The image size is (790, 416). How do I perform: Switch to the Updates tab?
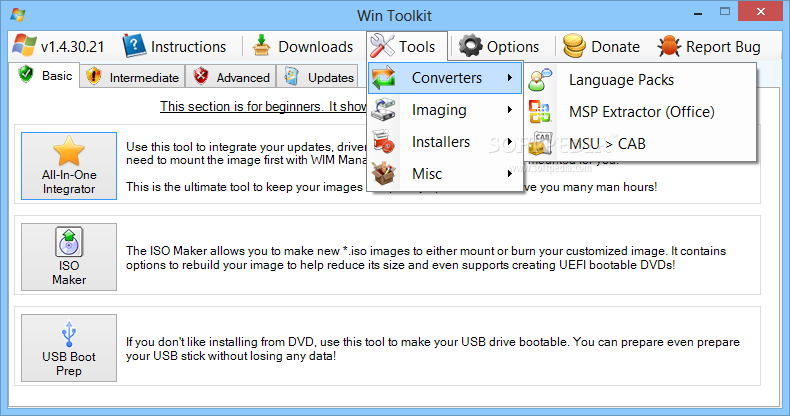[x=319, y=77]
